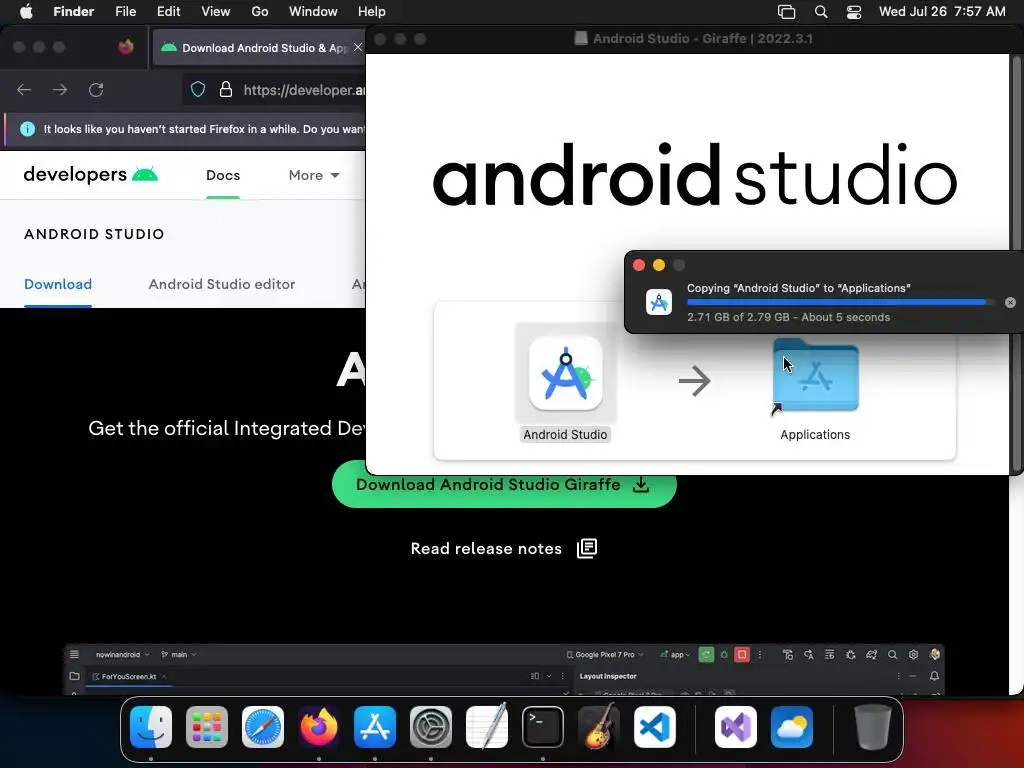Screen dimensions: 1024x768
Task: Expand the More dropdown on developers site
Action: (314, 175)
